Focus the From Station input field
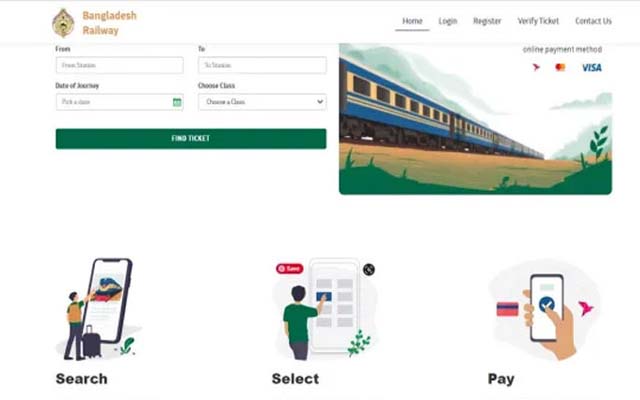640x400 pixels. click(x=120, y=65)
